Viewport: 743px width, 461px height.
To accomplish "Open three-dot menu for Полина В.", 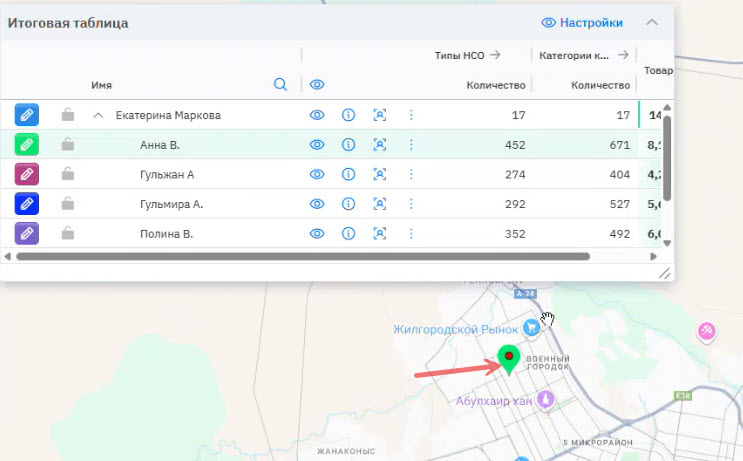I will pyautogui.click(x=411, y=234).
